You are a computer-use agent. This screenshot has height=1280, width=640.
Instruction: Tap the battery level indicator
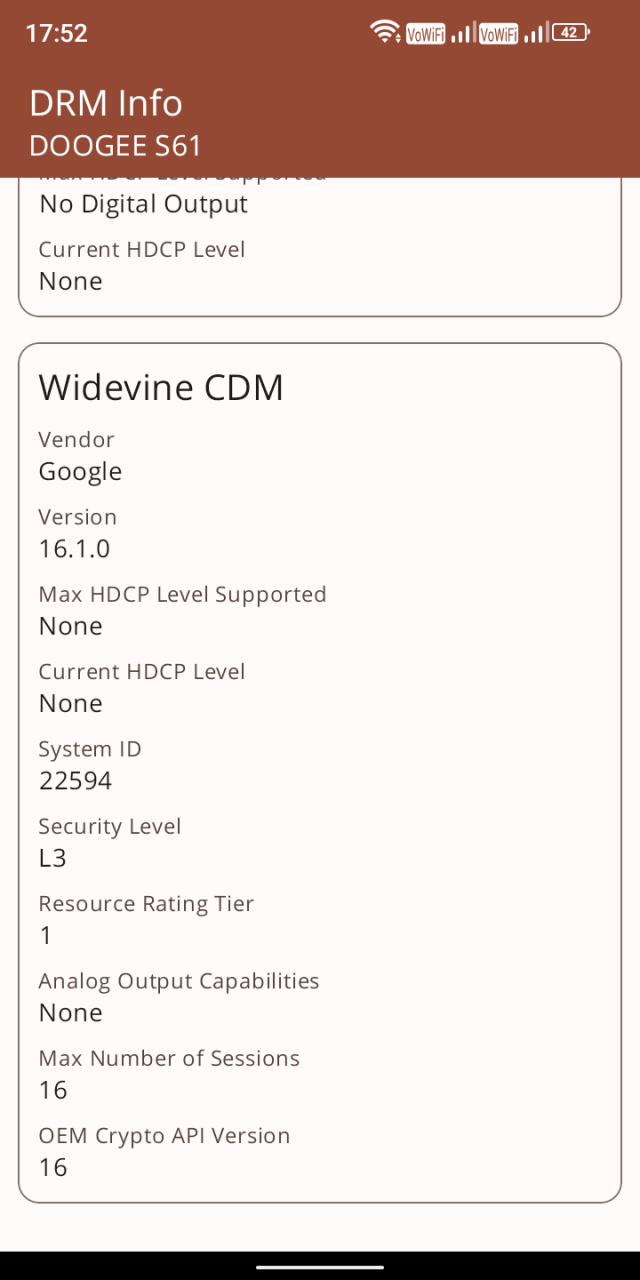570,32
